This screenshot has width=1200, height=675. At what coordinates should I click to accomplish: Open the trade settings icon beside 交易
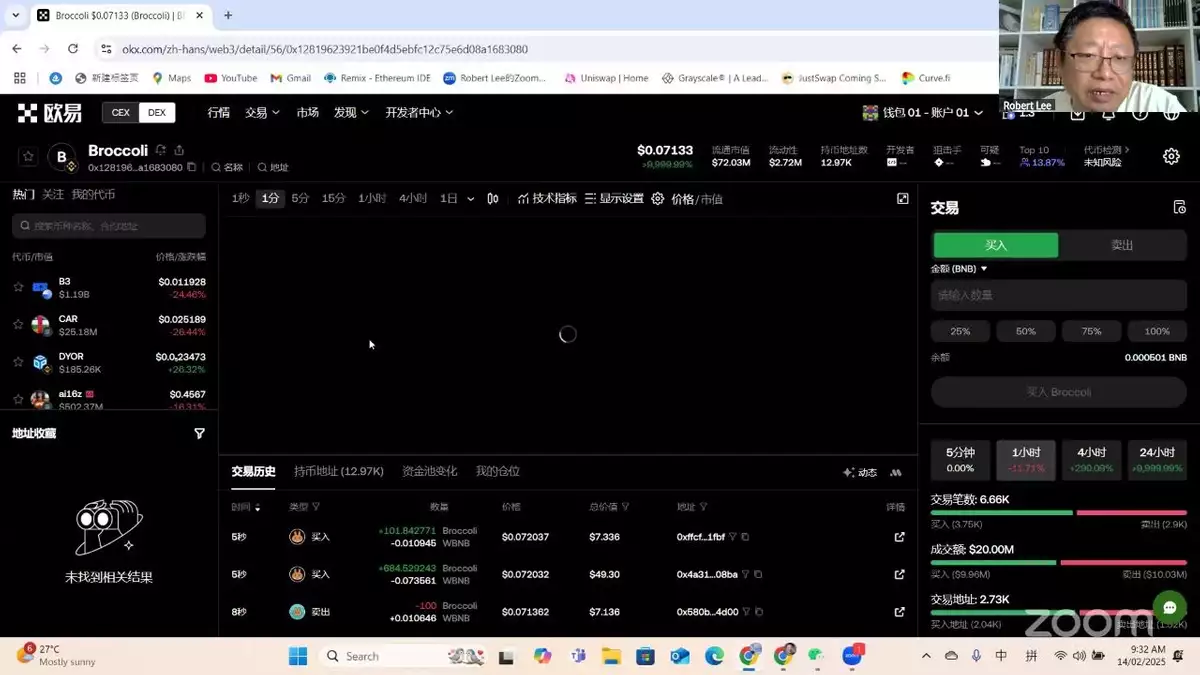click(x=1180, y=207)
